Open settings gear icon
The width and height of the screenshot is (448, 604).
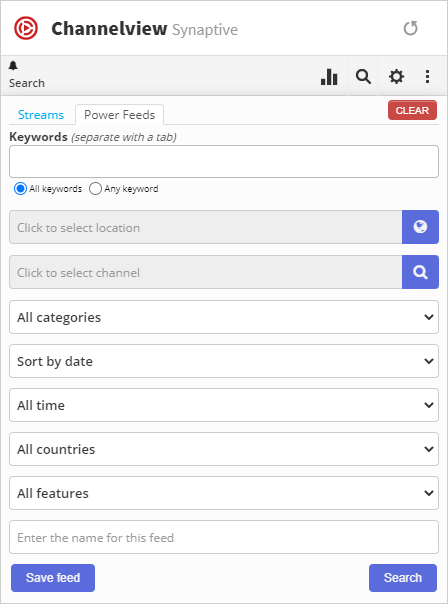coord(396,77)
